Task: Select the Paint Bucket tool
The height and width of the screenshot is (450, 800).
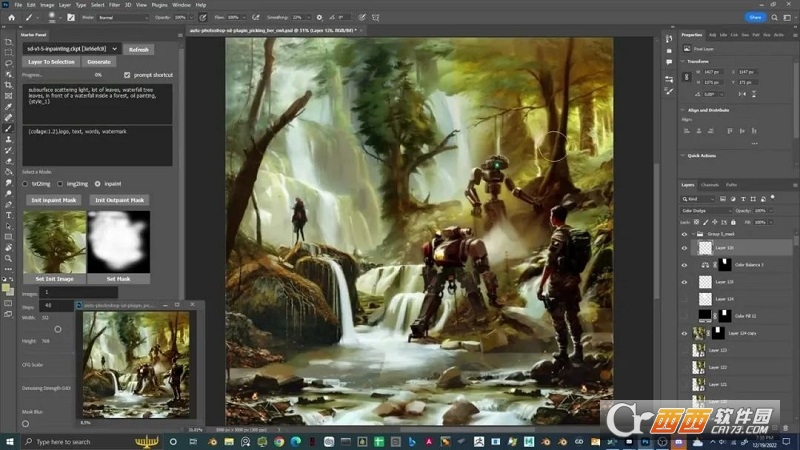Action: [x=8, y=172]
